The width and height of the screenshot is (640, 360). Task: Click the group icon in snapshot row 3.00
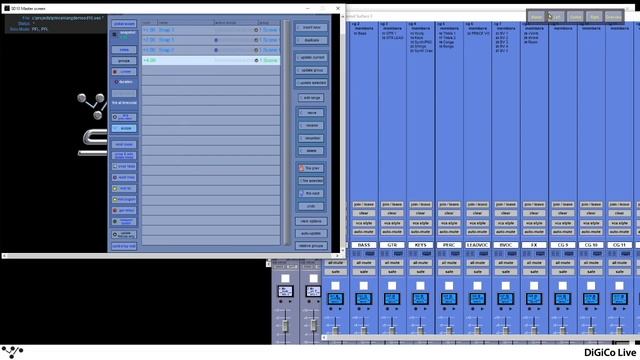click(x=256, y=50)
